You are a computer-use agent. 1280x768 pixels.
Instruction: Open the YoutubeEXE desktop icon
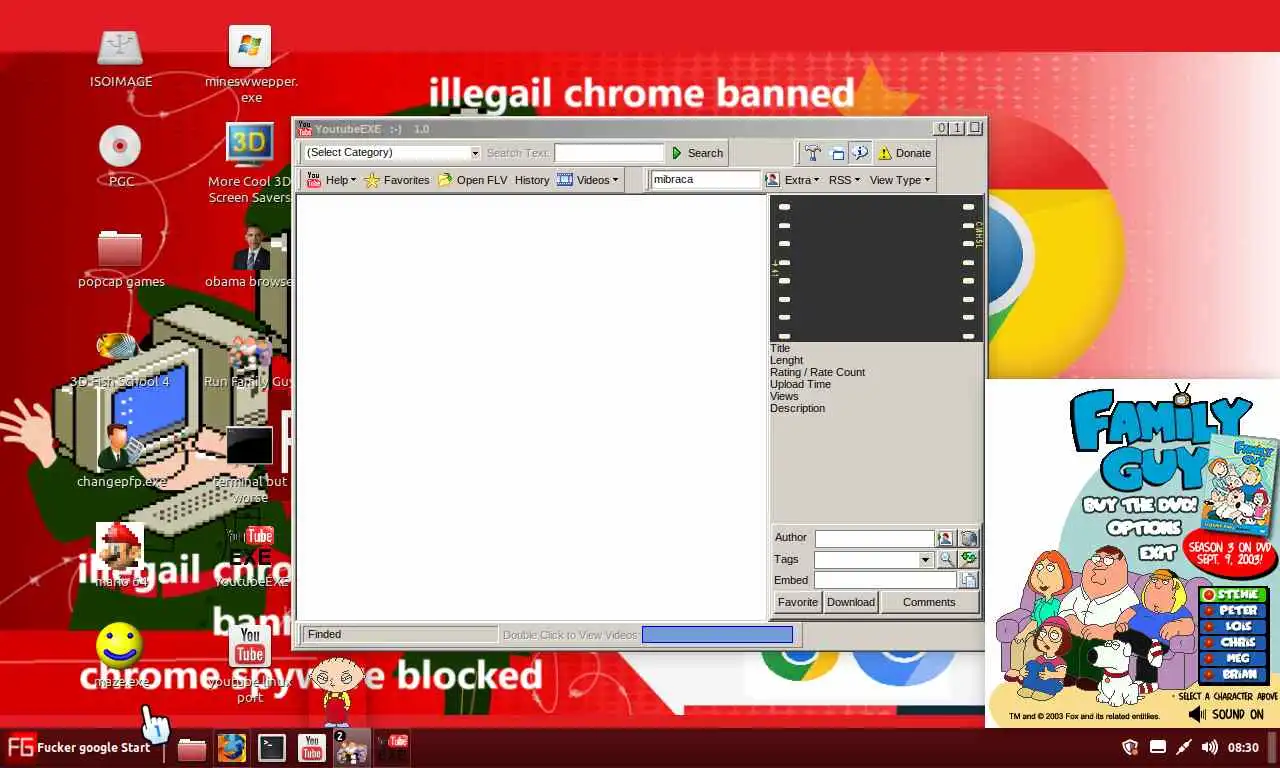[x=251, y=556]
